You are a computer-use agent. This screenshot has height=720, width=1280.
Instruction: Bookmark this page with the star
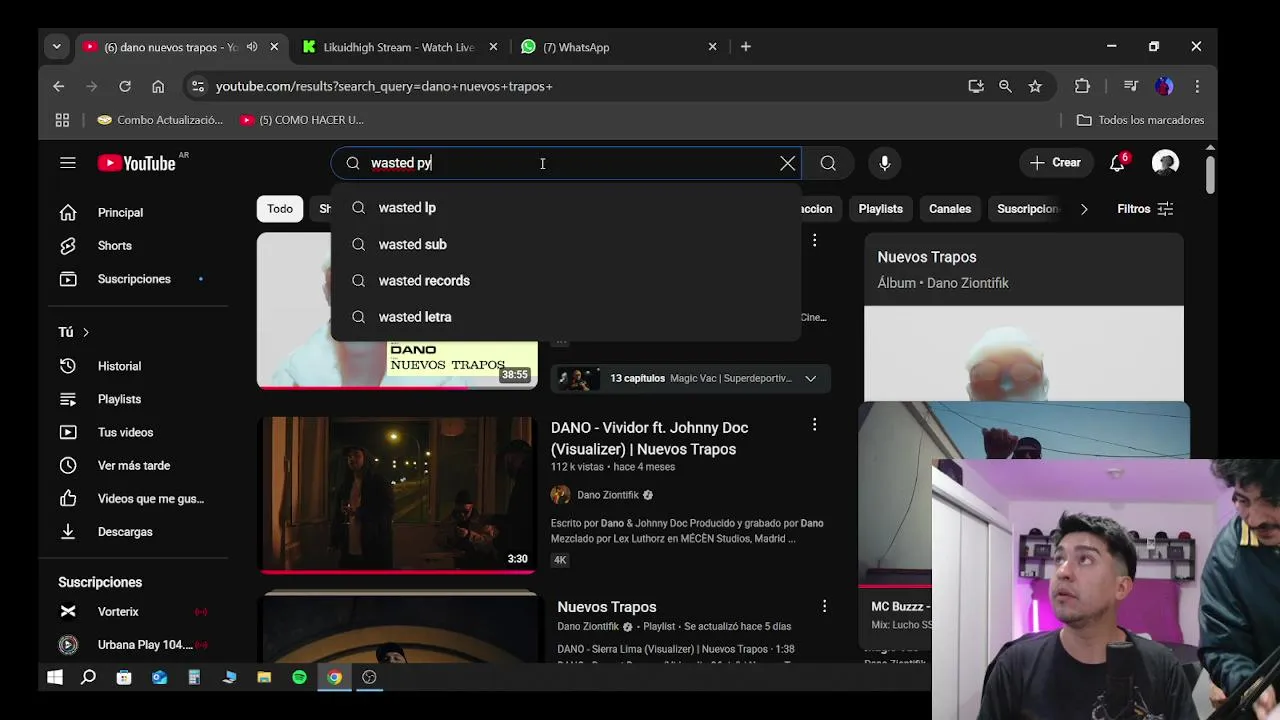pyautogui.click(x=1035, y=86)
